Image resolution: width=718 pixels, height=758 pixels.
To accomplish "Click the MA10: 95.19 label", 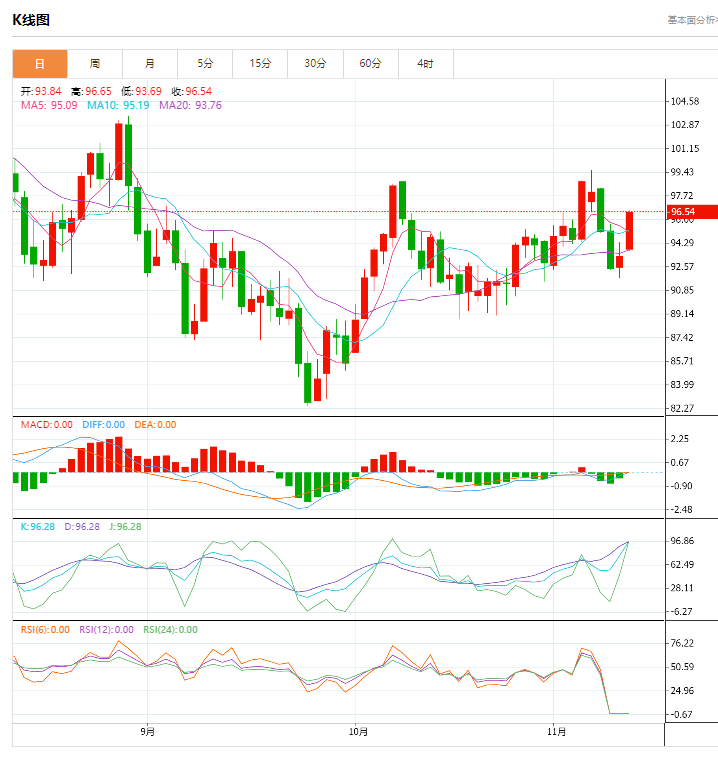I will tap(118, 105).
